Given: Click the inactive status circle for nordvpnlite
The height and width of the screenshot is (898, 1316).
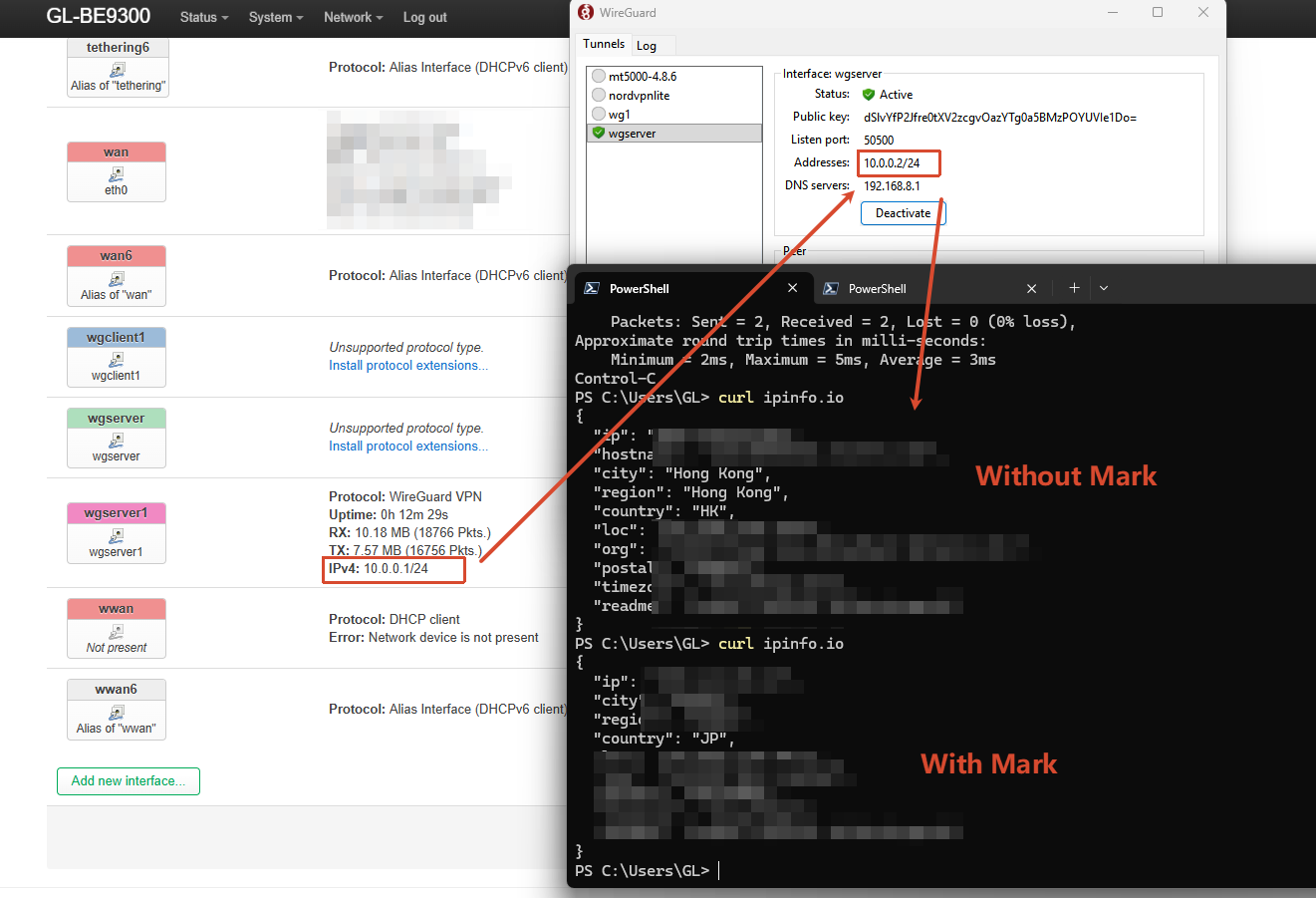Looking at the screenshot, I should pyautogui.click(x=599, y=95).
